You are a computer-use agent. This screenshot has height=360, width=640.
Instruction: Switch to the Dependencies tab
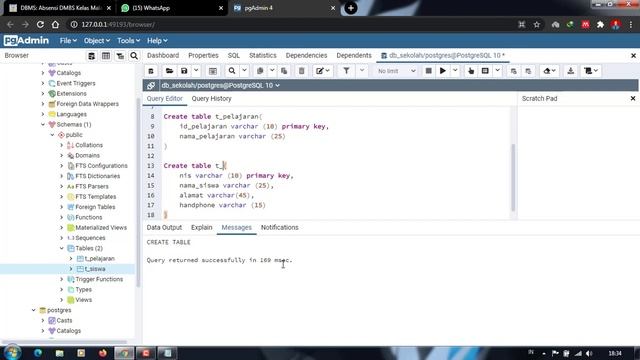306,56
